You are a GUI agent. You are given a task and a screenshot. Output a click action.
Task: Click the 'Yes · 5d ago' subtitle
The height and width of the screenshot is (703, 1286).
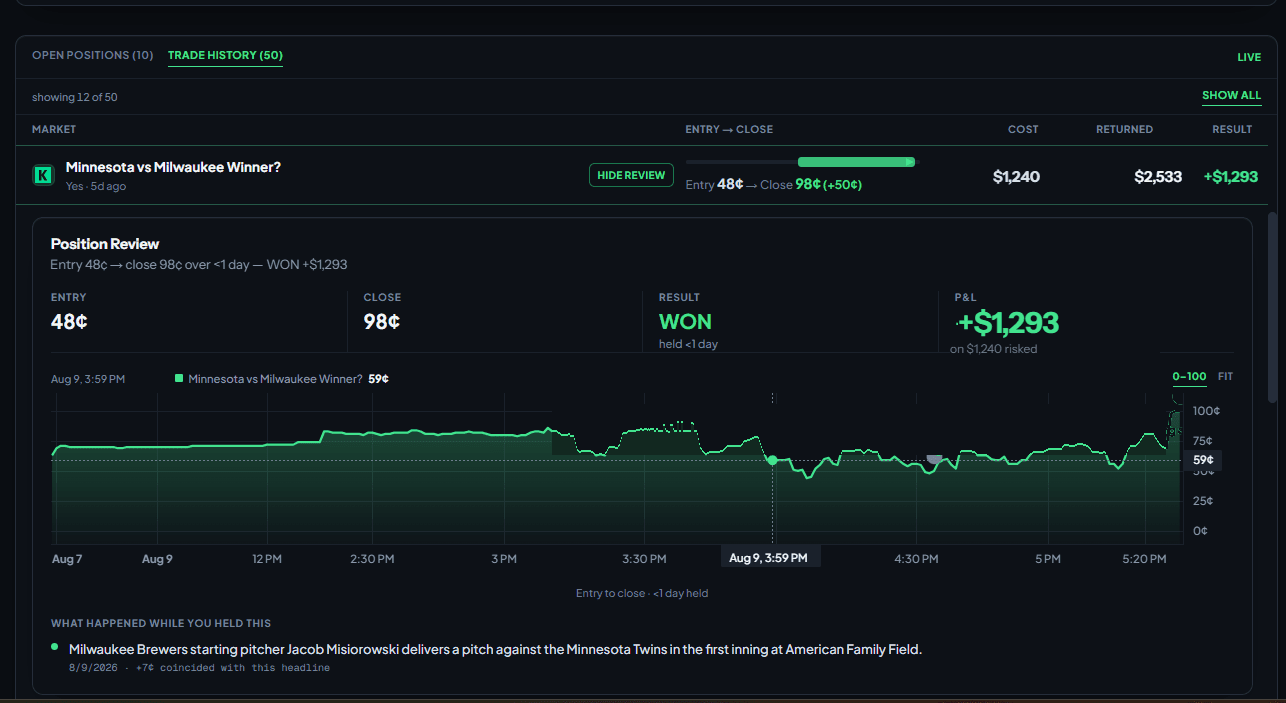coord(96,186)
